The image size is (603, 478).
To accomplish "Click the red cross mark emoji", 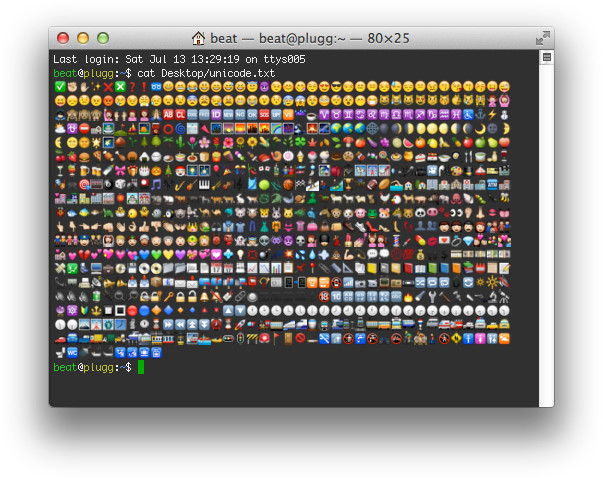I will 108,87.
